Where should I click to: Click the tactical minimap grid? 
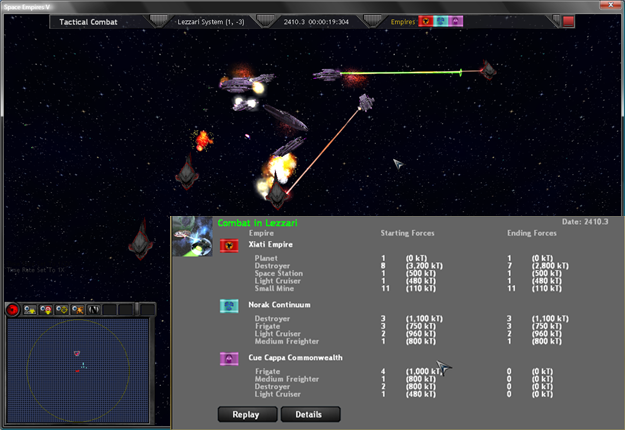78,370
